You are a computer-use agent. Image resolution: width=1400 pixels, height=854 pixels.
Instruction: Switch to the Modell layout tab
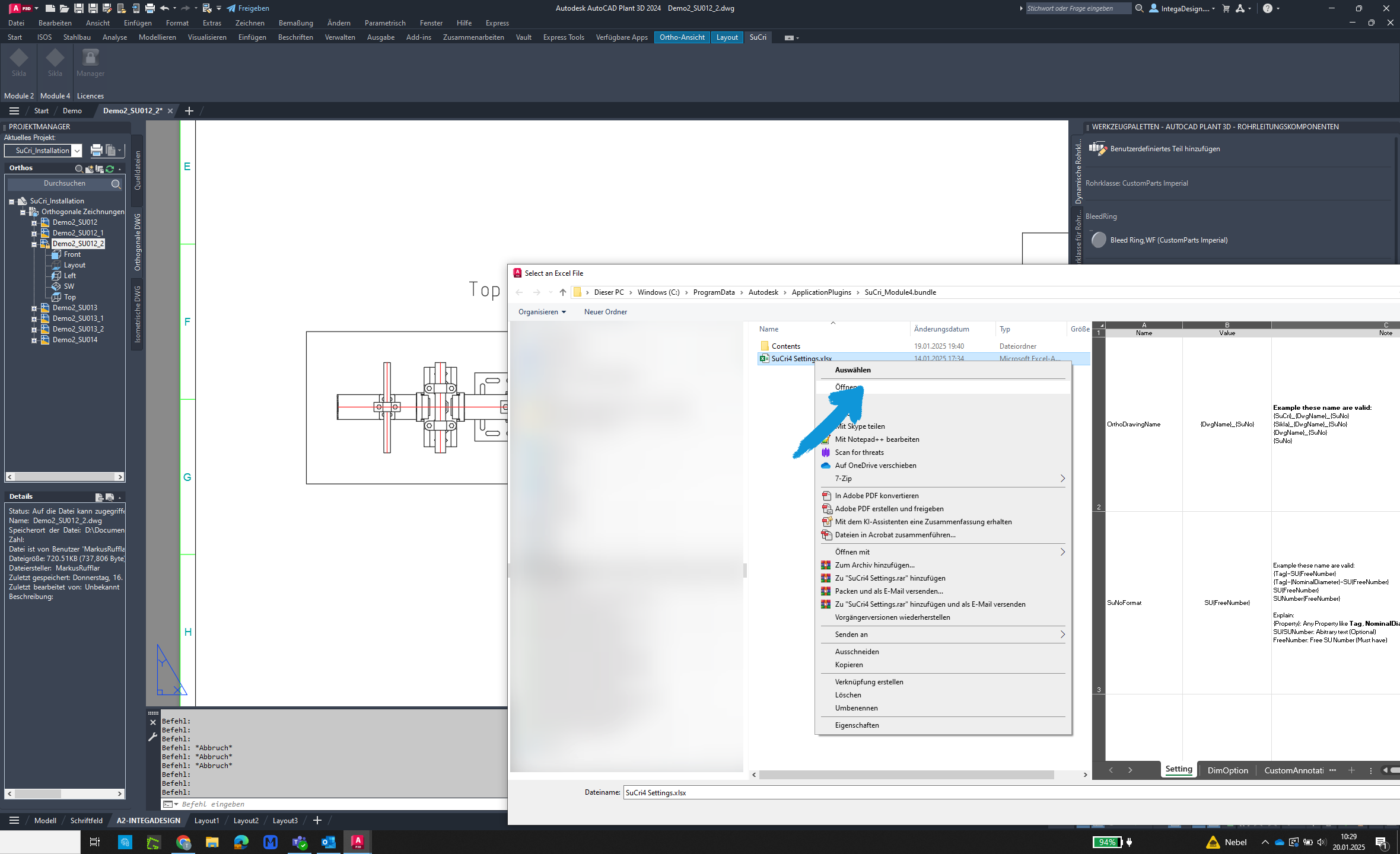pyautogui.click(x=45, y=821)
